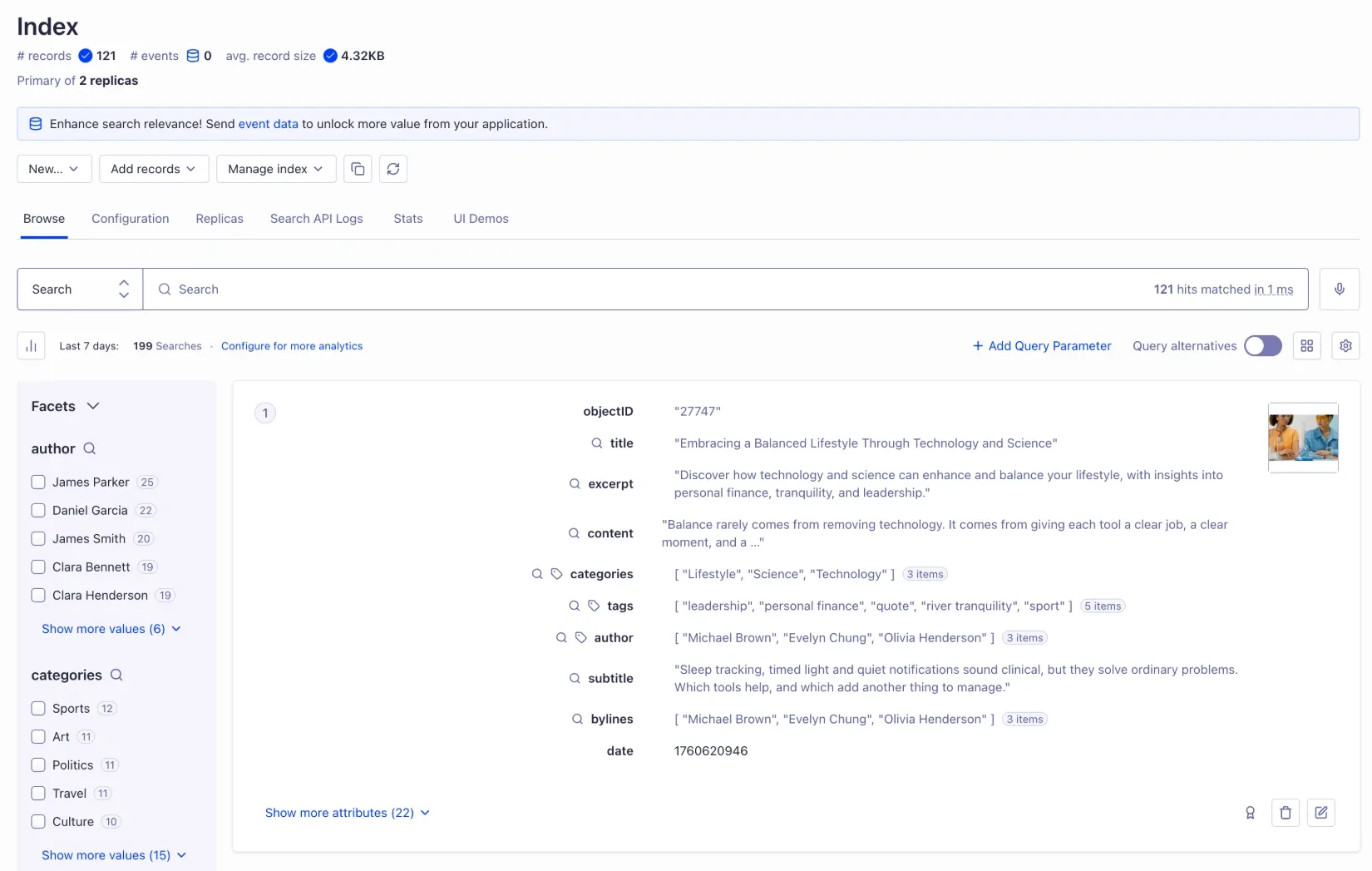
Task: Open the Replicas tab
Action: 220,219
